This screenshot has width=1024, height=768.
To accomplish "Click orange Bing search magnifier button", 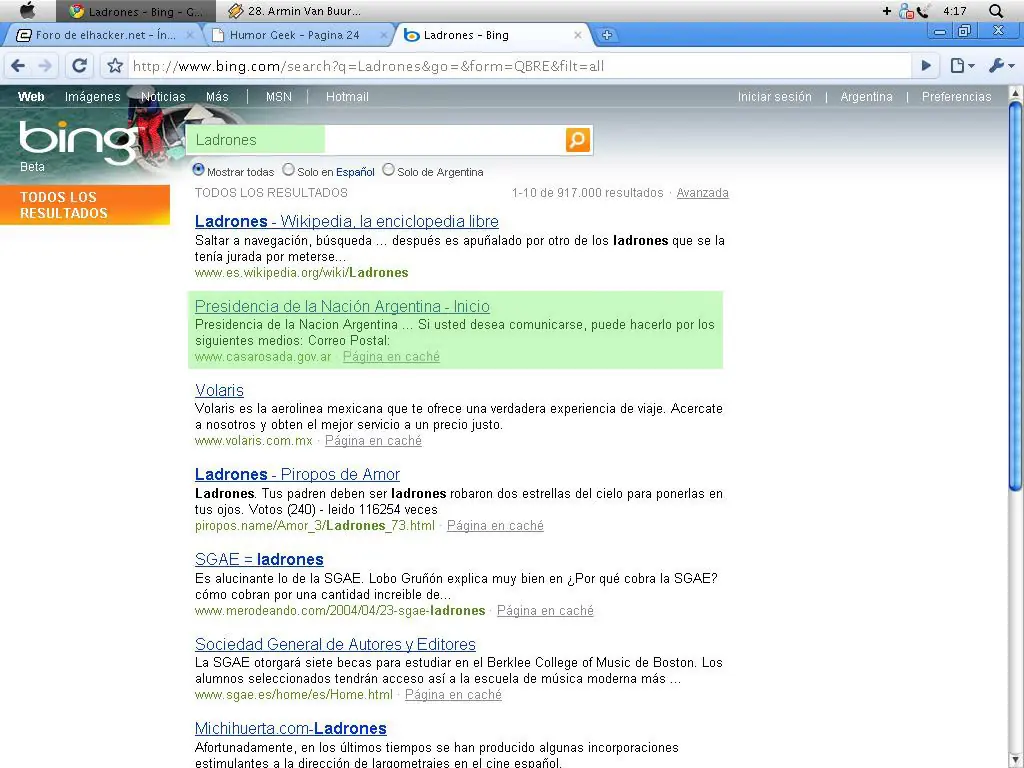I will [578, 140].
